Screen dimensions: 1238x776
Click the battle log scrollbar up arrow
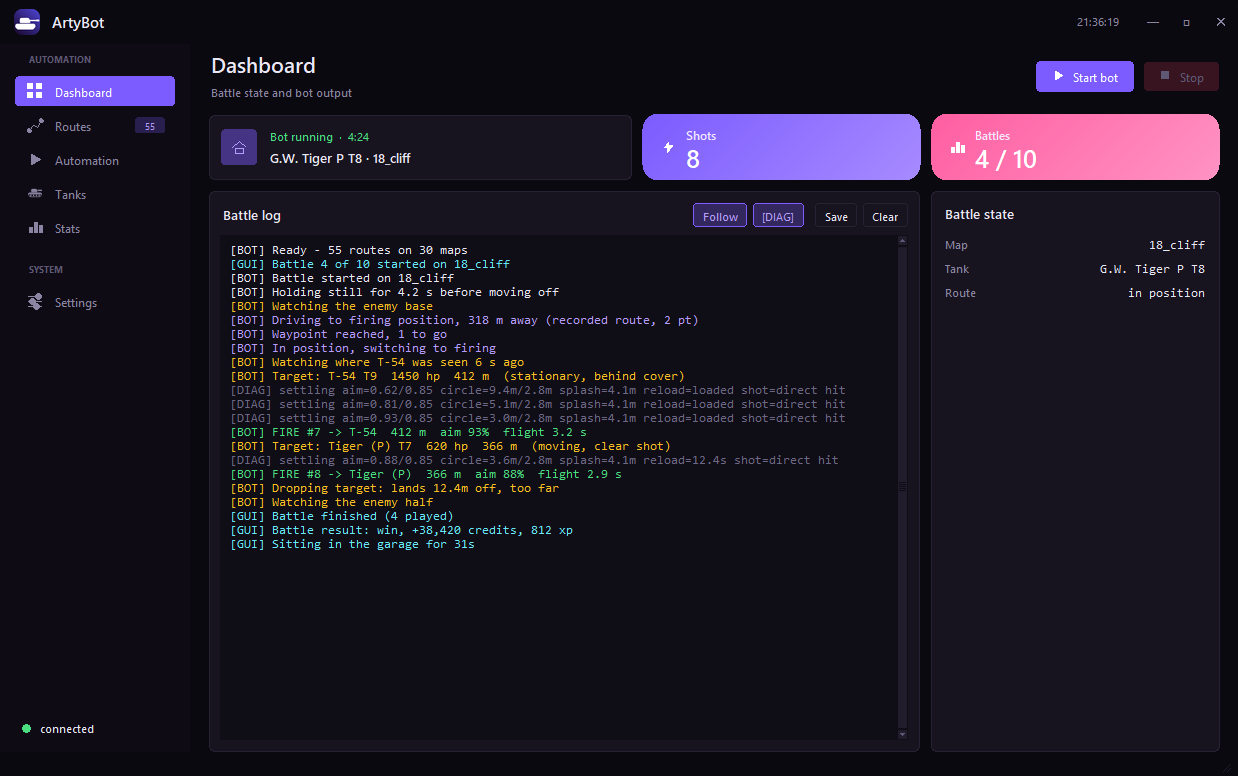[x=902, y=241]
